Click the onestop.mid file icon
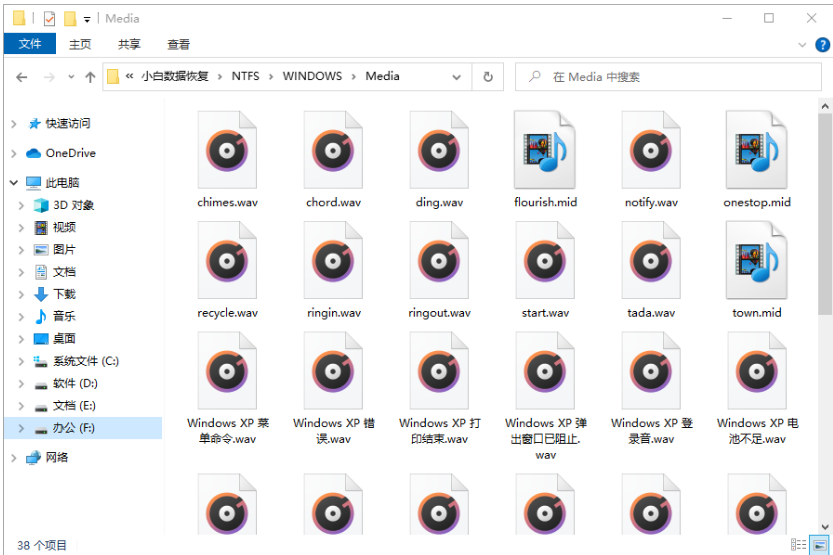Screen dimensions: 833x555 pyautogui.click(x=757, y=151)
